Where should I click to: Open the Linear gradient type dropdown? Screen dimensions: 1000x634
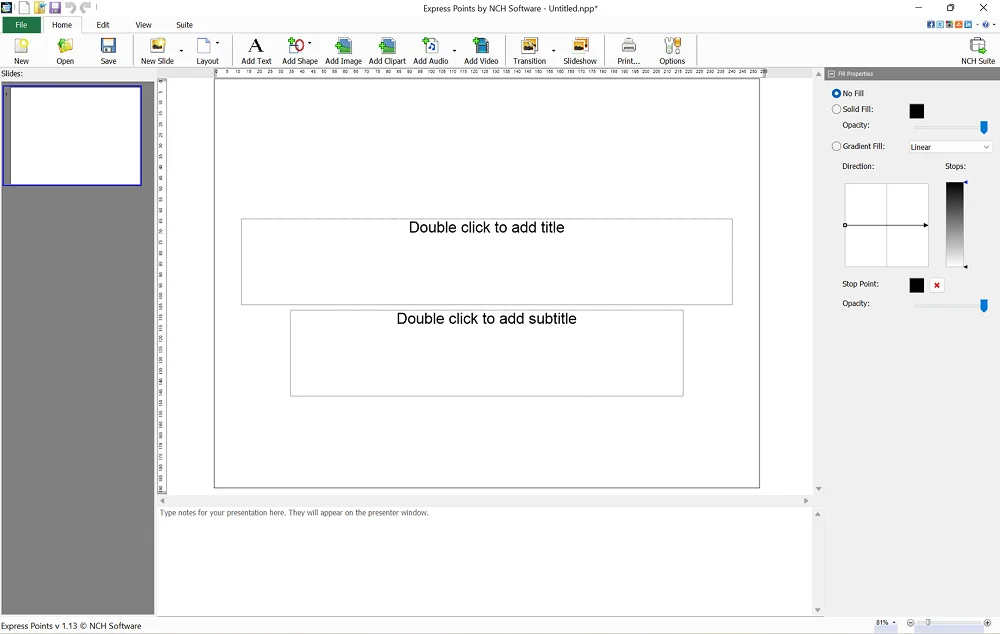pos(949,147)
